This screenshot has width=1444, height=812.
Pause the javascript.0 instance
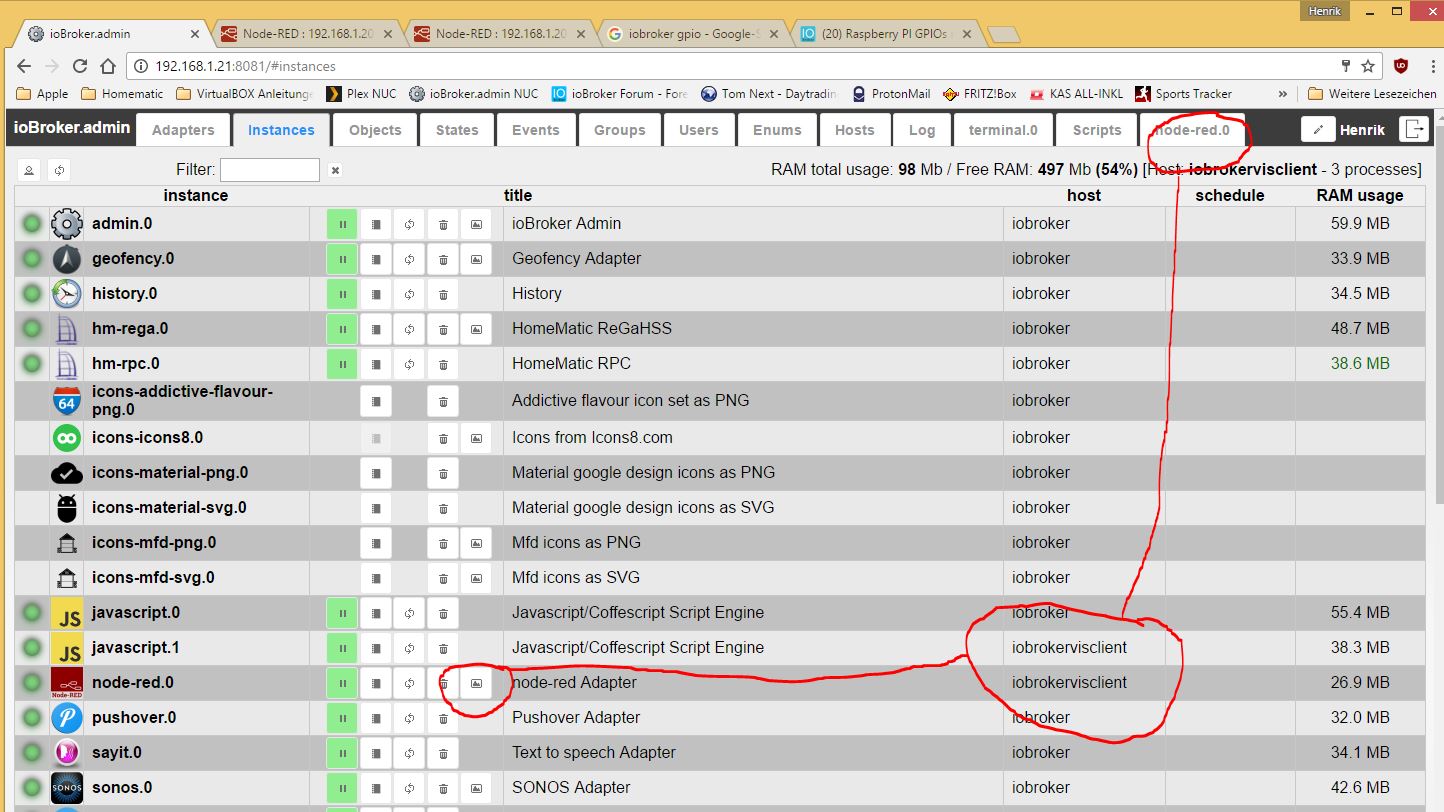coord(342,613)
